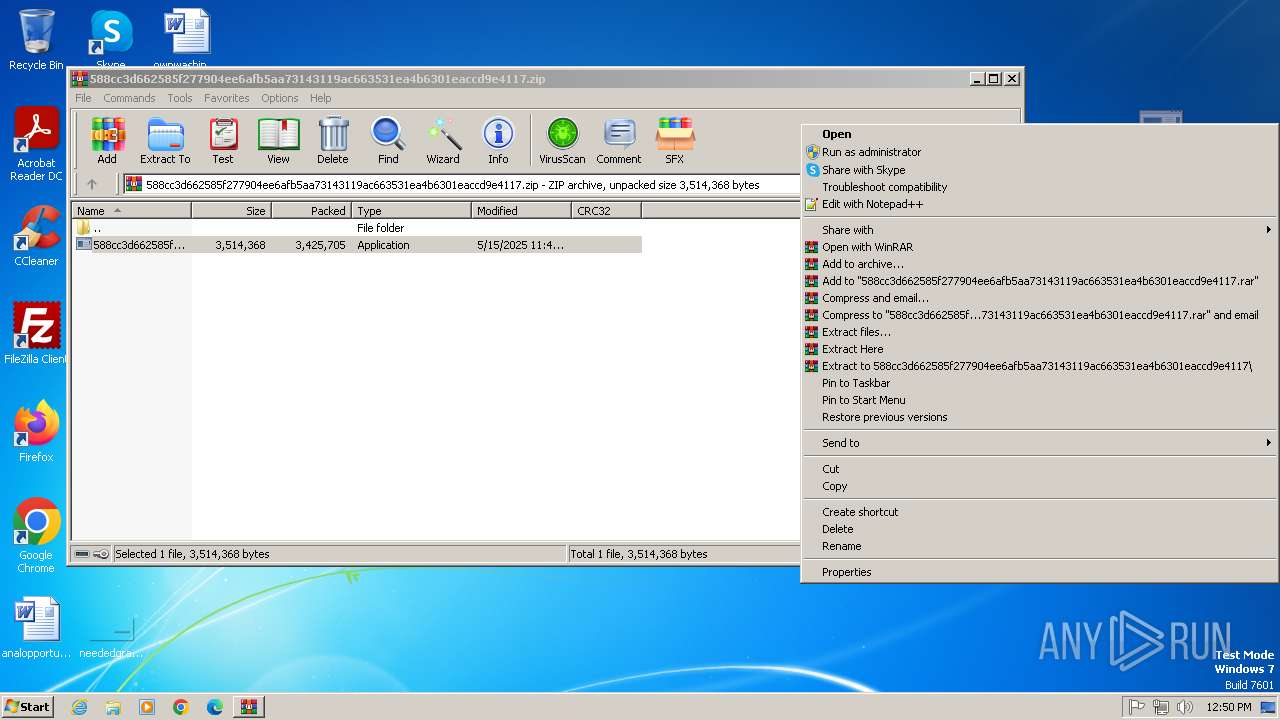Open the Options menu
The image size is (1280, 720).
tap(280, 98)
